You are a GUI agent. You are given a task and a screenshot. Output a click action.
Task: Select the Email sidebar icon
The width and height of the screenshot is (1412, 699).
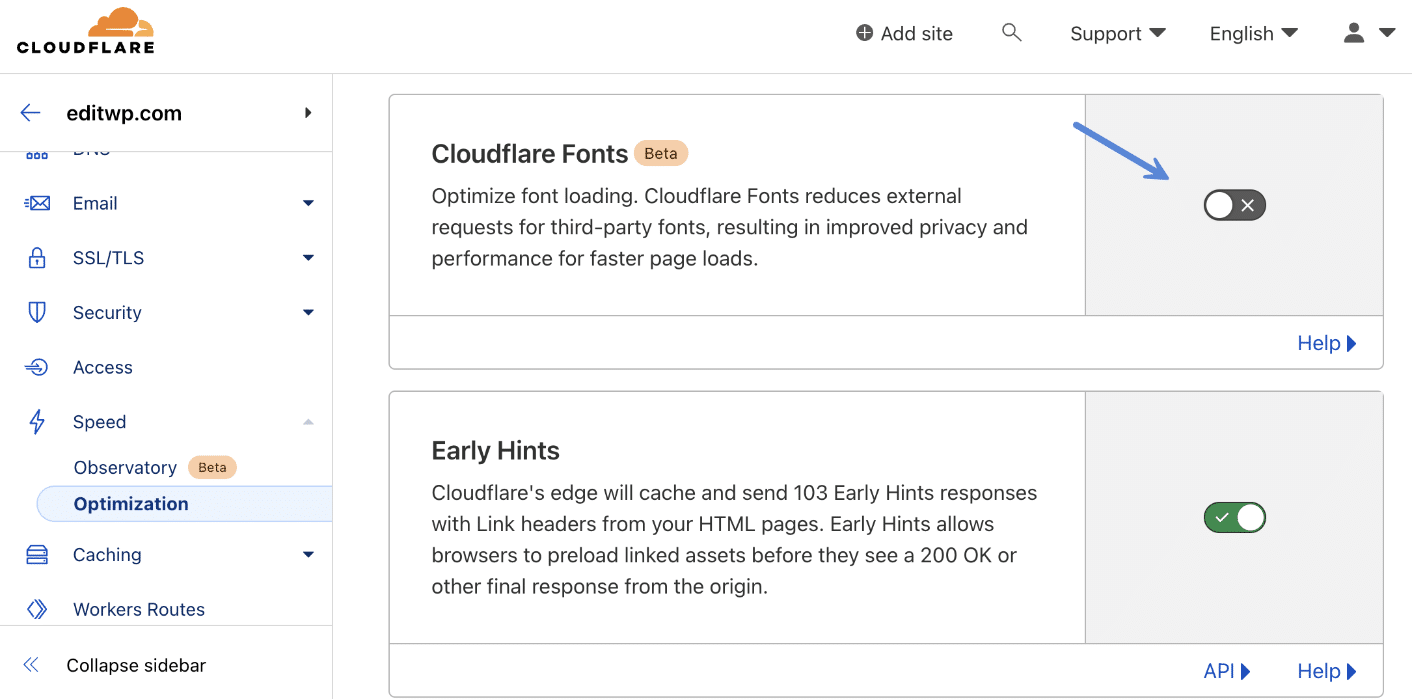pyautogui.click(x=37, y=203)
